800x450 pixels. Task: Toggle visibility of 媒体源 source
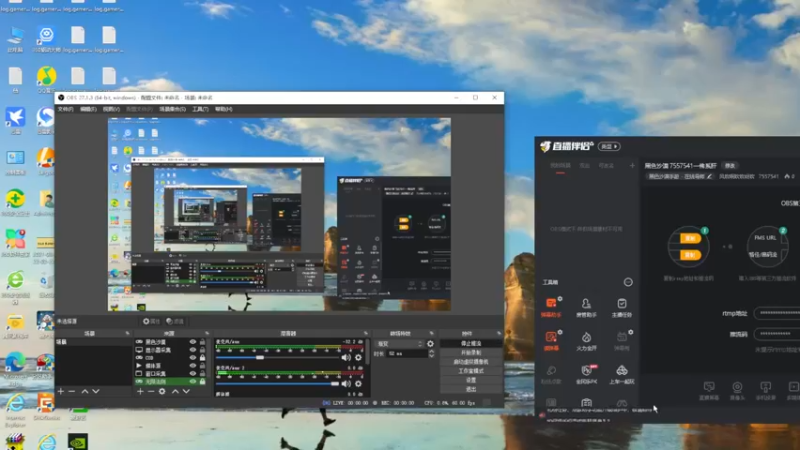click(x=193, y=366)
